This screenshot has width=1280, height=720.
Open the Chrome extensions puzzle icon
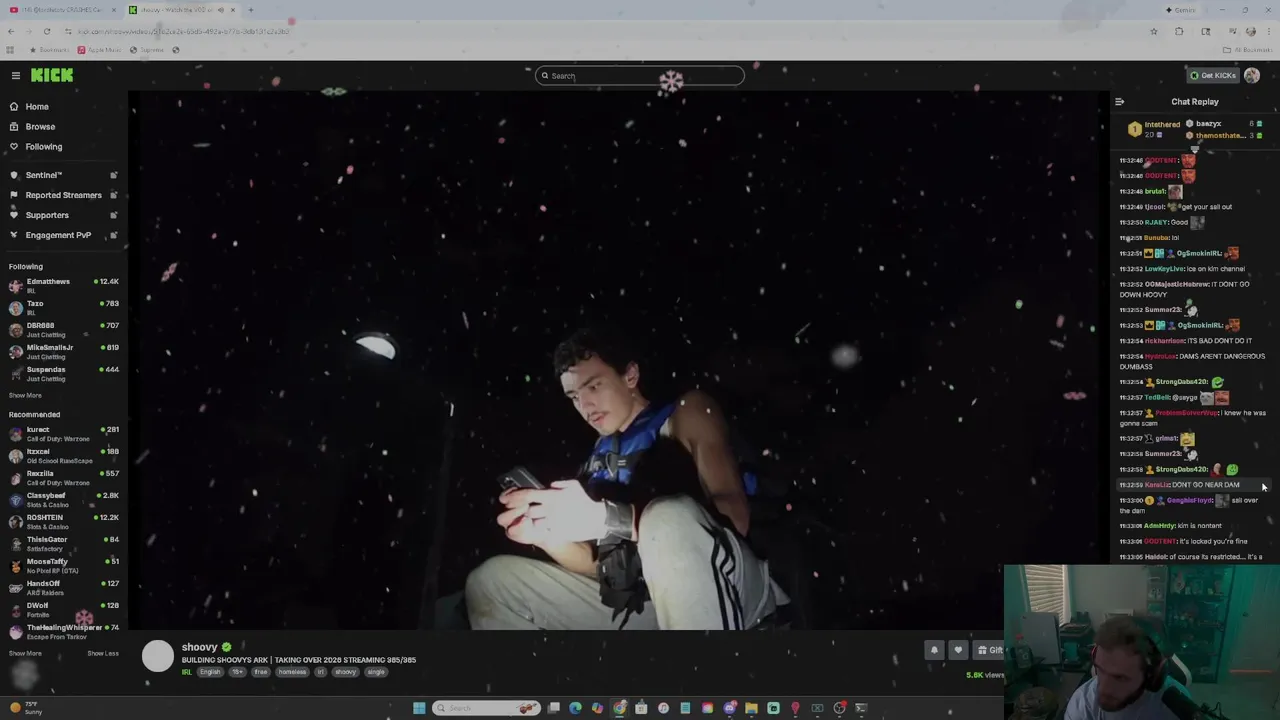1179,31
